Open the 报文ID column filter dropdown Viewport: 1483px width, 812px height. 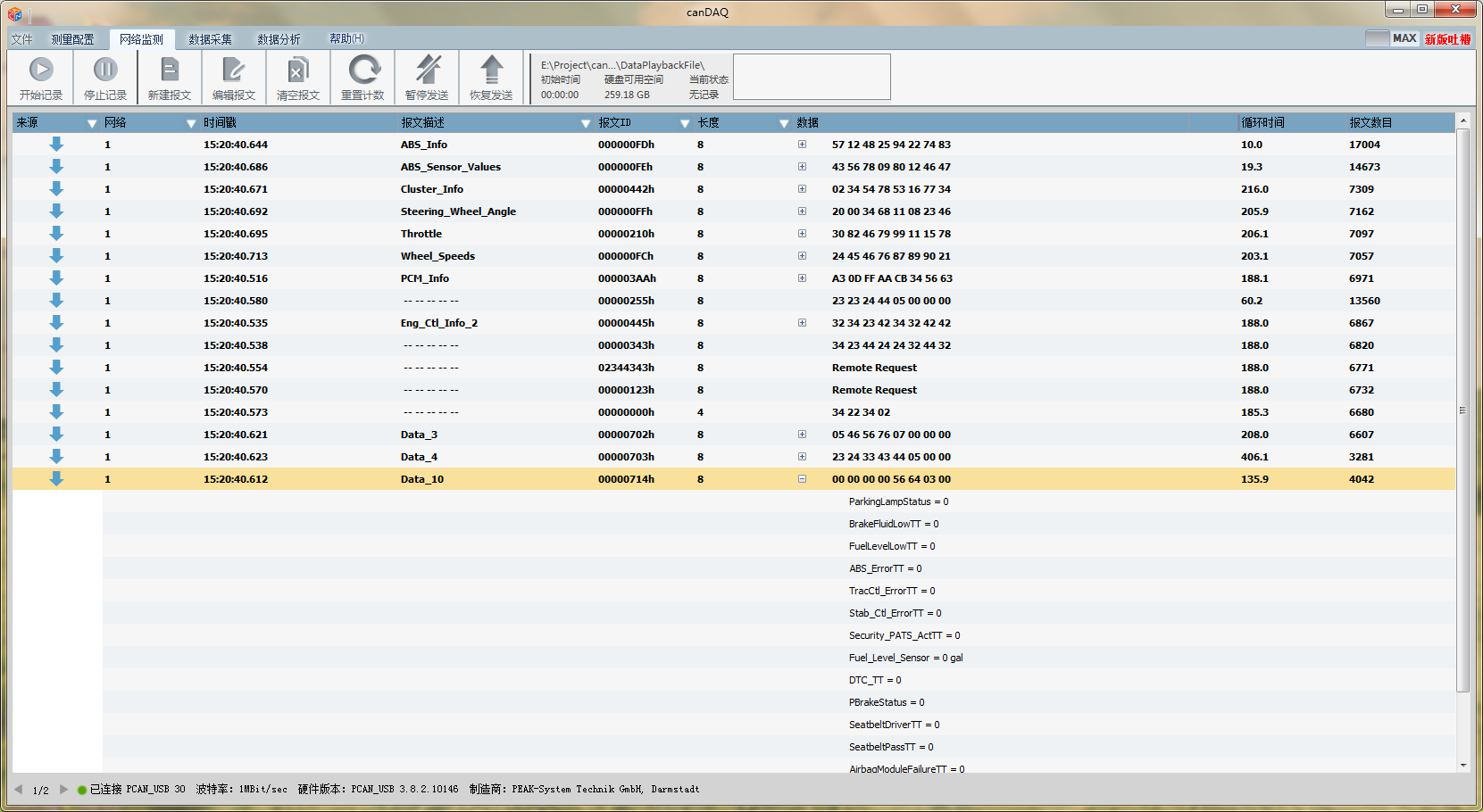click(685, 123)
